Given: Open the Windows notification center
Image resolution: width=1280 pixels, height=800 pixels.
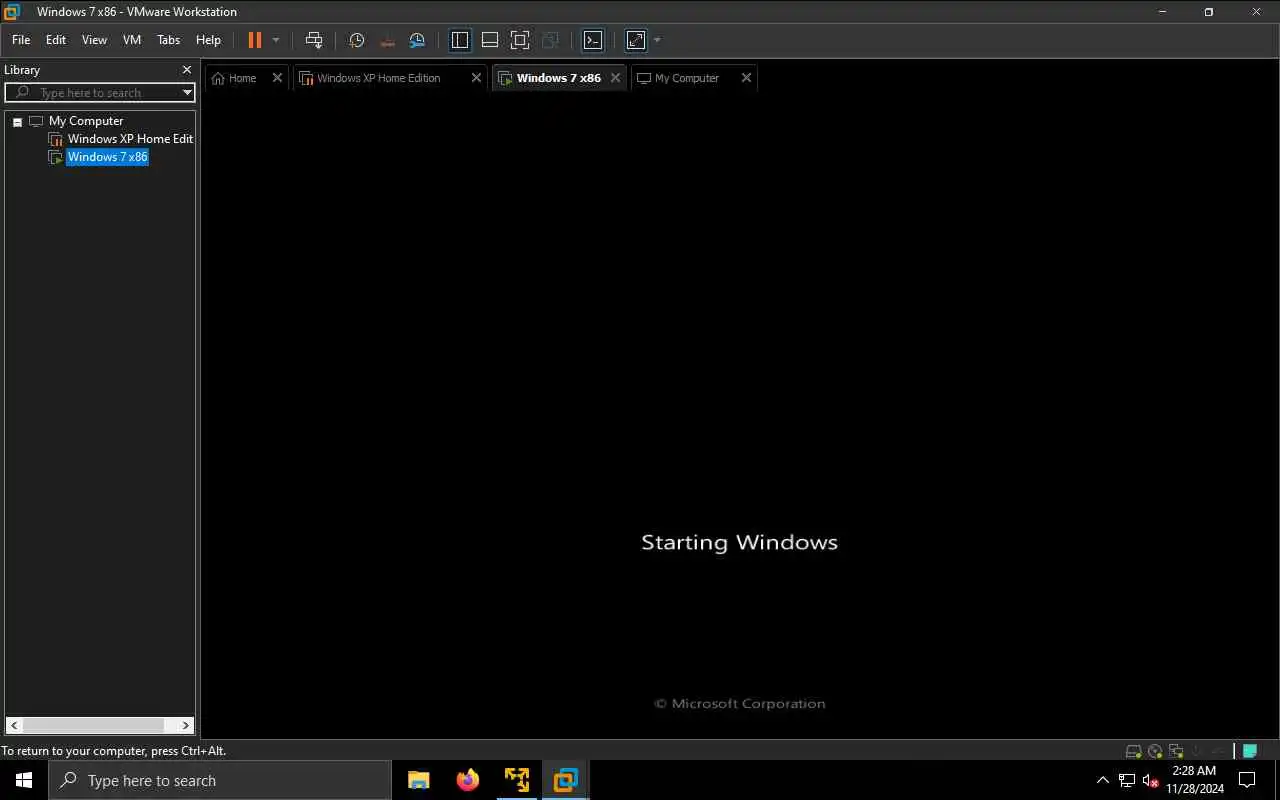Looking at the screenshot, I should pos(1248,780).
